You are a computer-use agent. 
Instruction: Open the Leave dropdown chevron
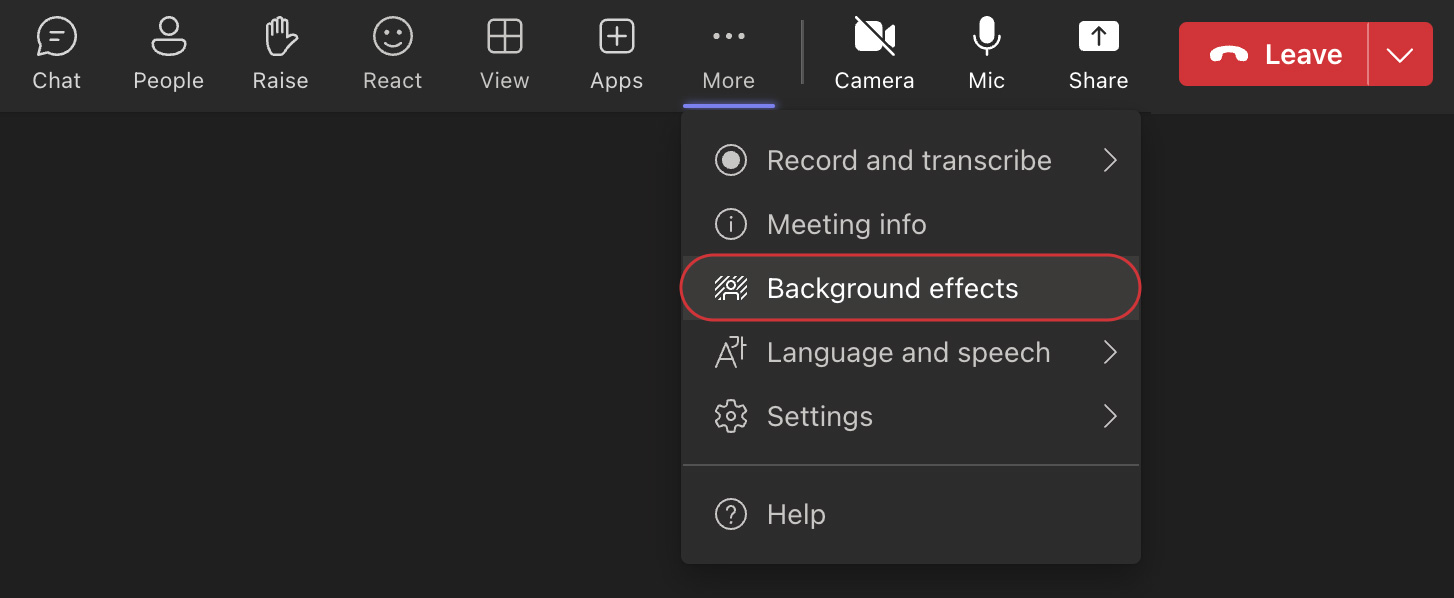click(1399, 54)
